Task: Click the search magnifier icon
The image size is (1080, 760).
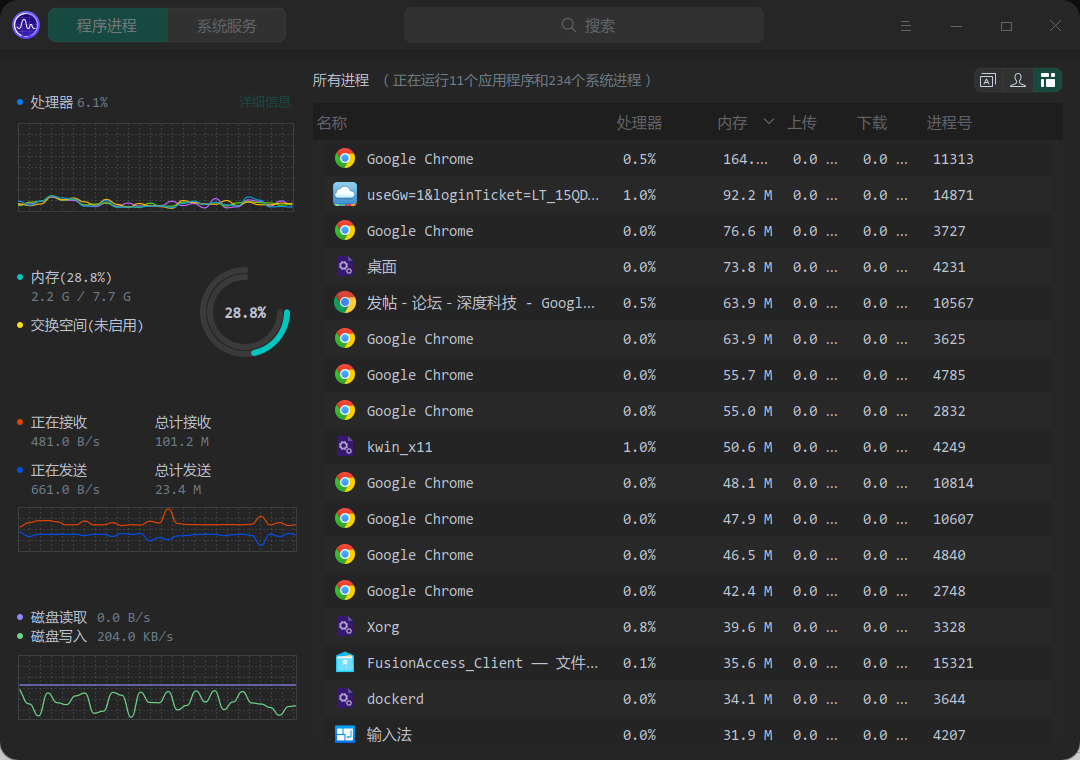Action: (x=568, y=25)
